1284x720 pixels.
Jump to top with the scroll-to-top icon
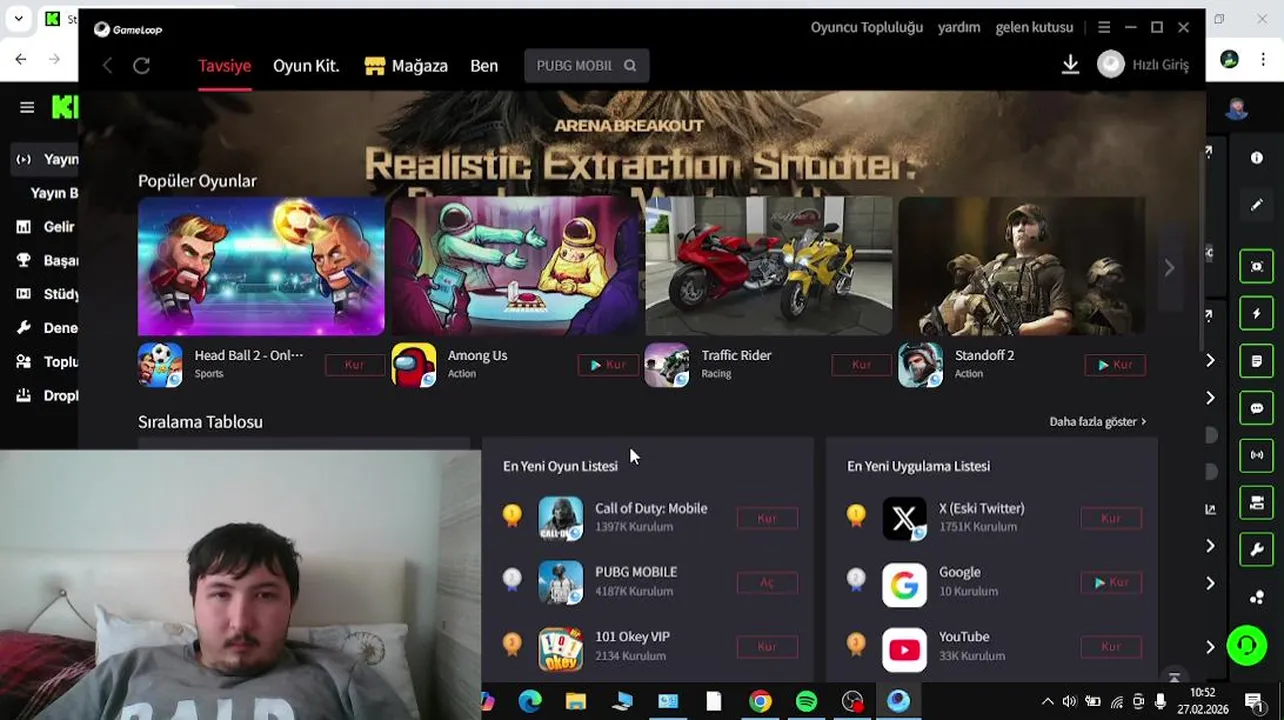click(x=1174, y=677)
